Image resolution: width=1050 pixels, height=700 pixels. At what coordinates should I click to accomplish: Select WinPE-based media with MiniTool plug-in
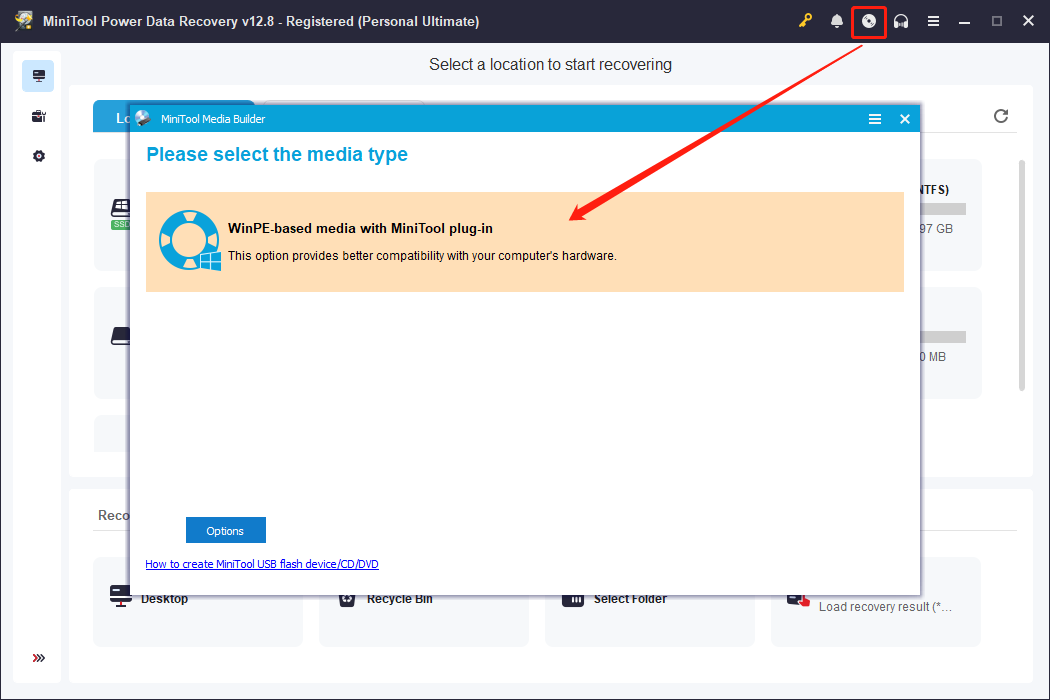click(x=525, y=240)
